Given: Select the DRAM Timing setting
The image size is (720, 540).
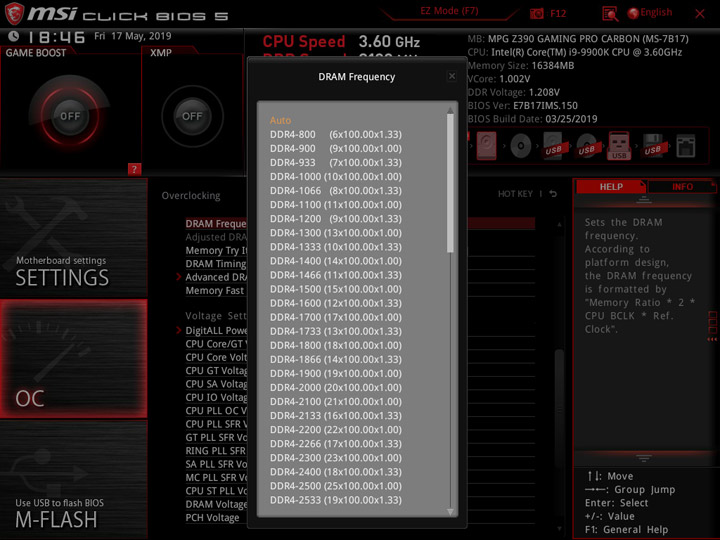Looking at the screenshot, I should (216, 264).
